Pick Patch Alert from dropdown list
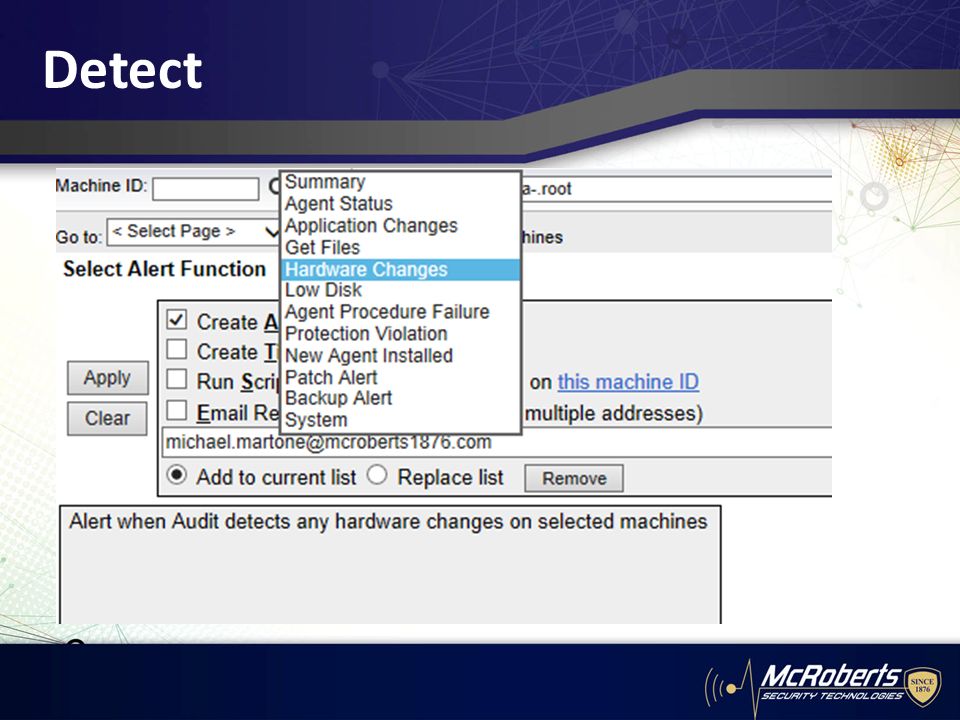The image size is (960, 720). (400, 377)
